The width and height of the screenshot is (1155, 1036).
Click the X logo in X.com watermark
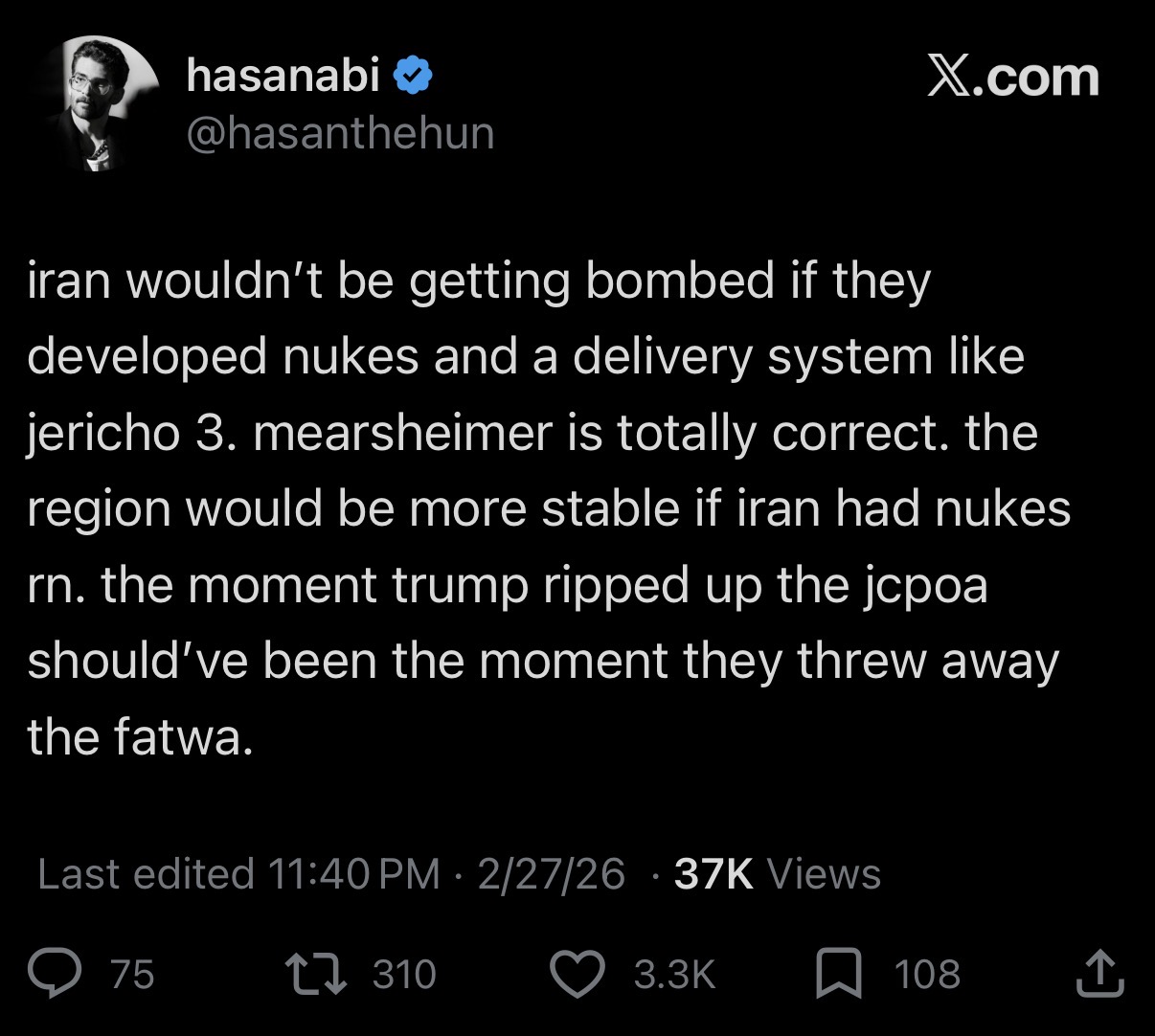950,78
